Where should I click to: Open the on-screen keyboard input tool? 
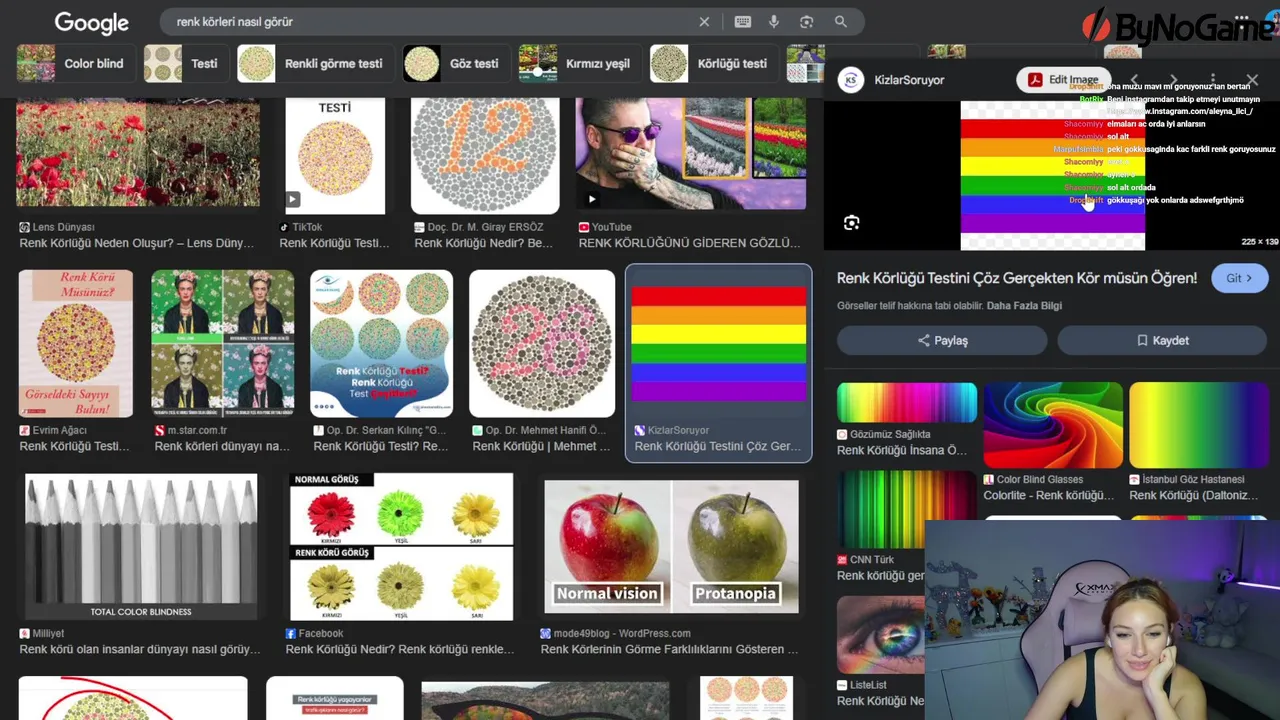pos(742,22)
